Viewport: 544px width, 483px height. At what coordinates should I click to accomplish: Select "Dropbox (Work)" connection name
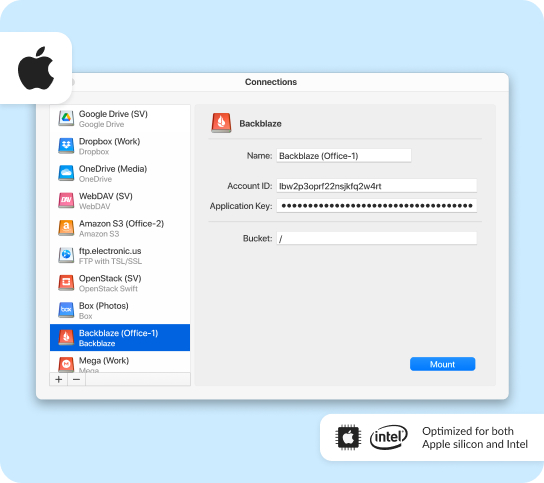pos(110,142)
